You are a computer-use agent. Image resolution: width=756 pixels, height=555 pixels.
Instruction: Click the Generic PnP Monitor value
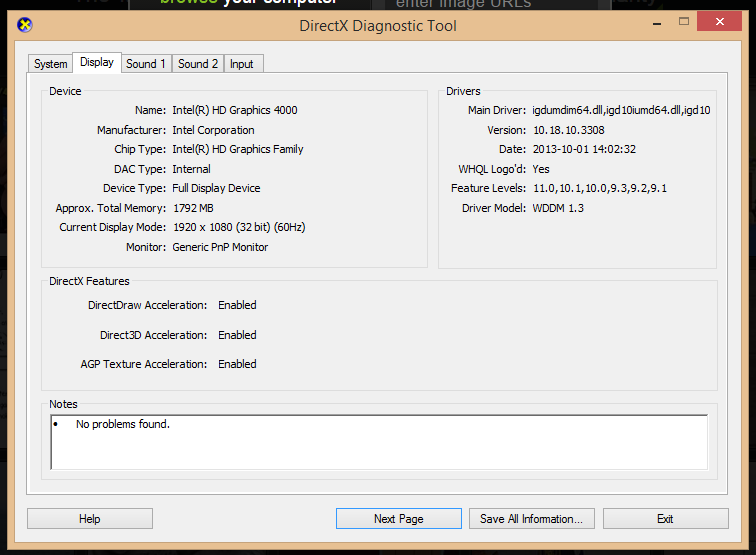tap(220, 247)
